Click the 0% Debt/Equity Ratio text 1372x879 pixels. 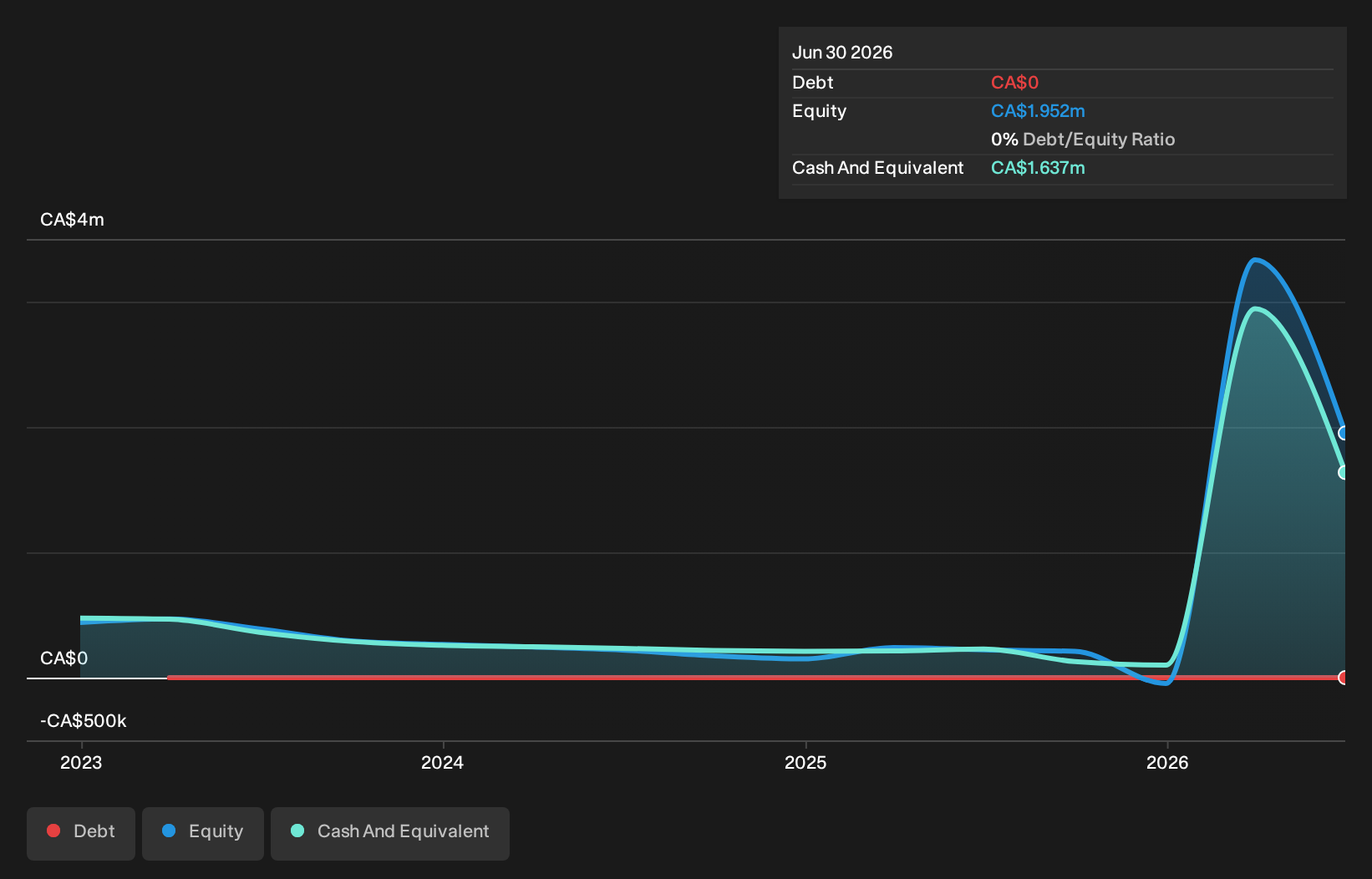click(1083, 140)
